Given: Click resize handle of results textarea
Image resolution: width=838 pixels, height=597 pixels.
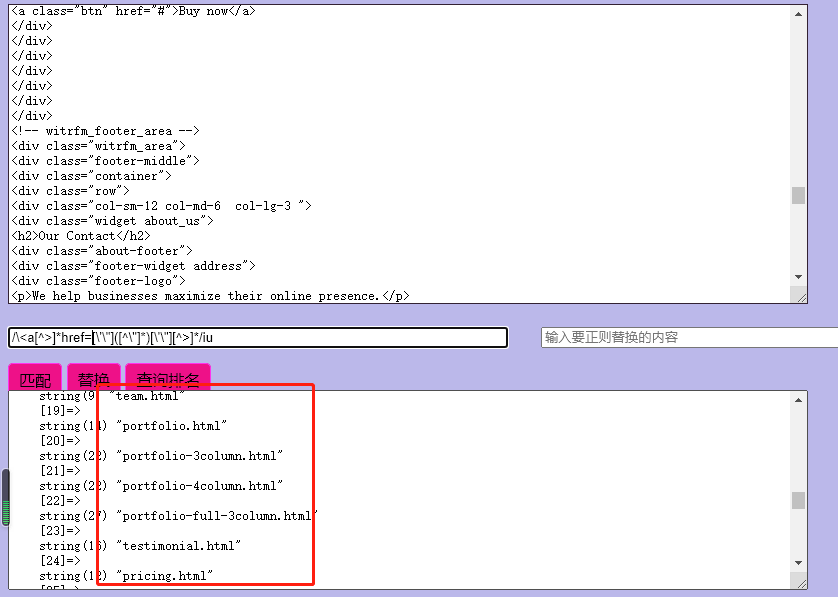Looking at the screenshot, I should (x=799, y=581).
